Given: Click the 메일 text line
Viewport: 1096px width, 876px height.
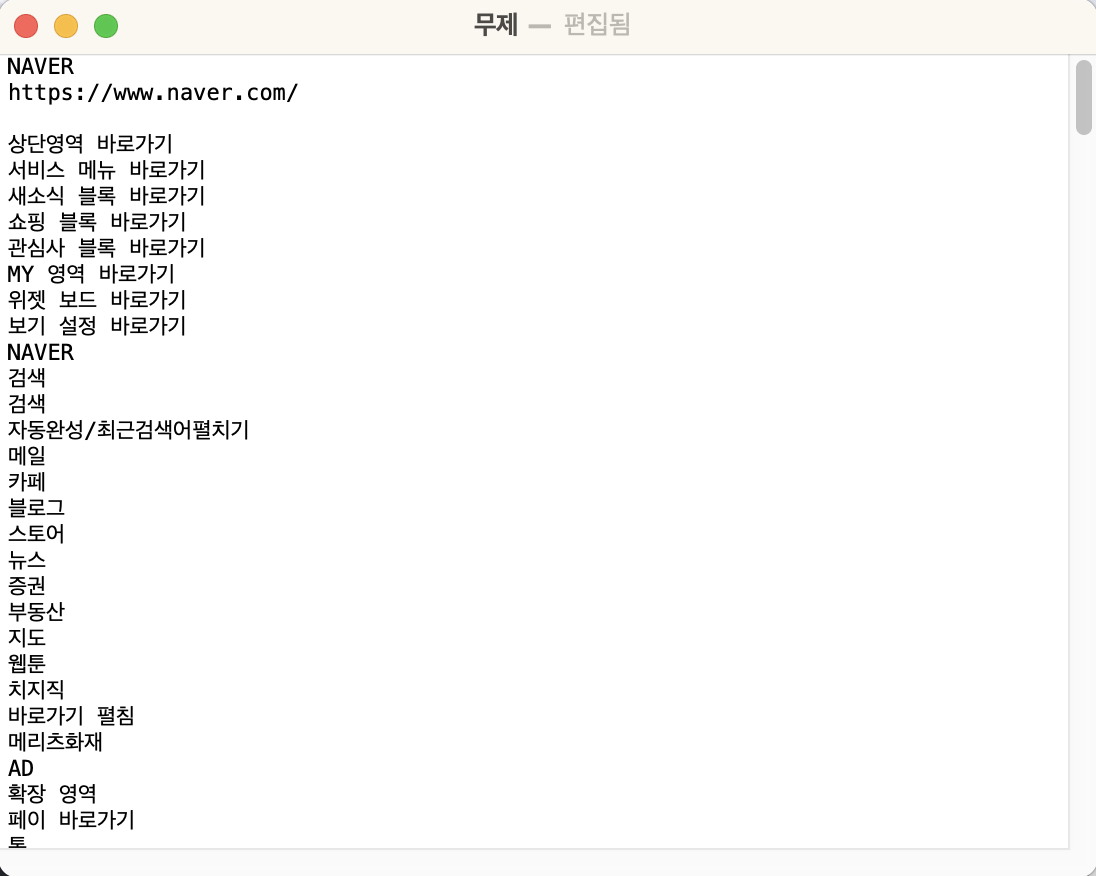Looking at the screenshot, I should [27, 456].
